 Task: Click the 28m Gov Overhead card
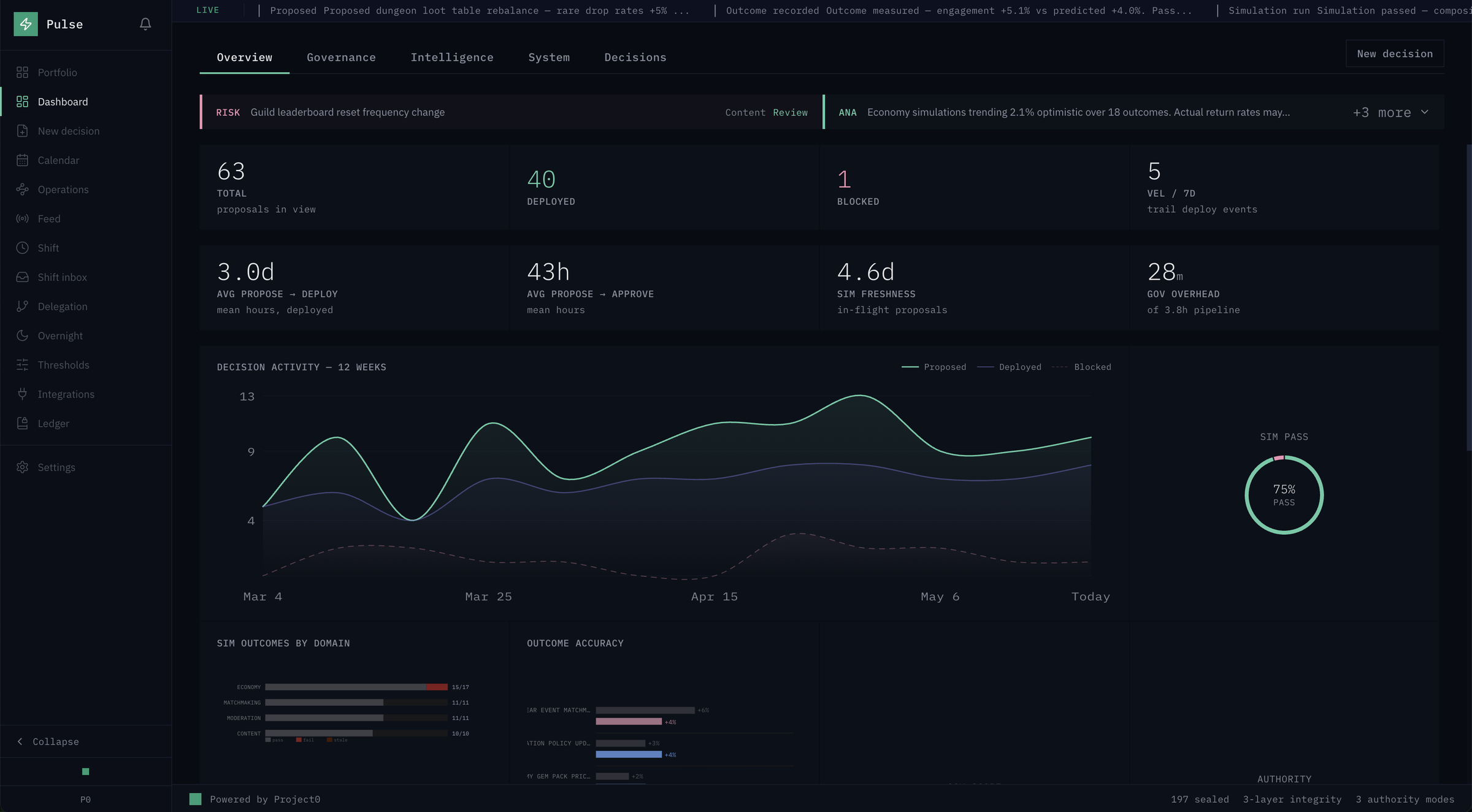(x=1285, y=288)
